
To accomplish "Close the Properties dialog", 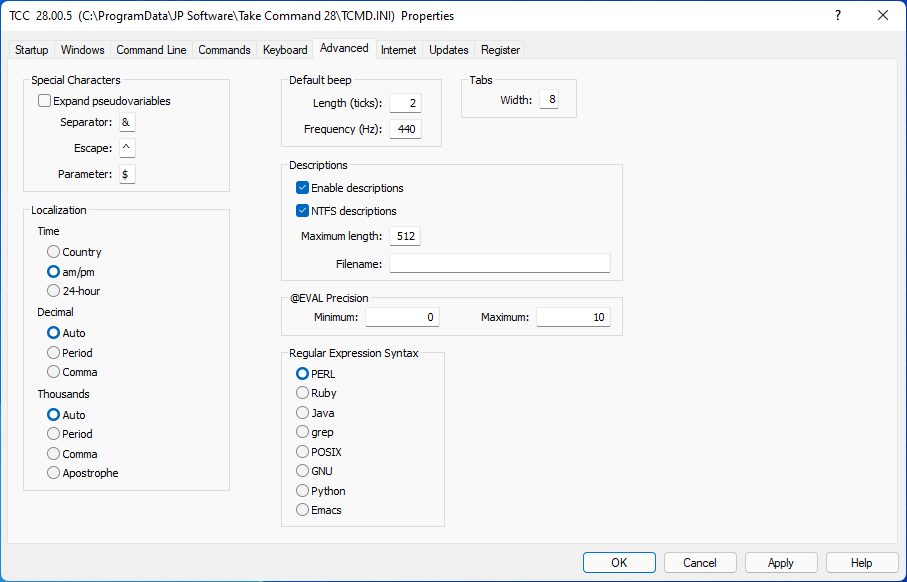I will (883, 16).
